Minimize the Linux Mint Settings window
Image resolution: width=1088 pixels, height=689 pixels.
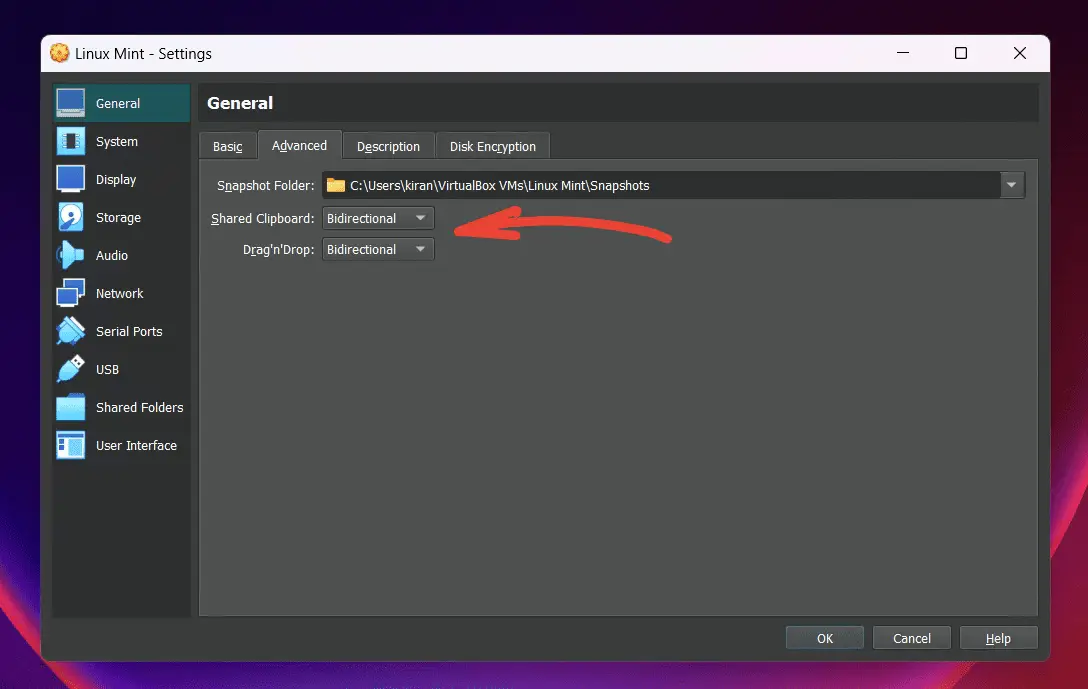click(x=903, y=53)
